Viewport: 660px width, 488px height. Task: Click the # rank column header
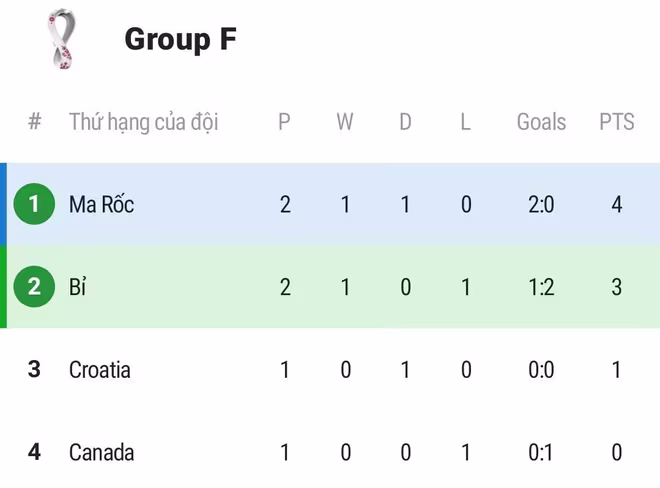click(35, 122)
